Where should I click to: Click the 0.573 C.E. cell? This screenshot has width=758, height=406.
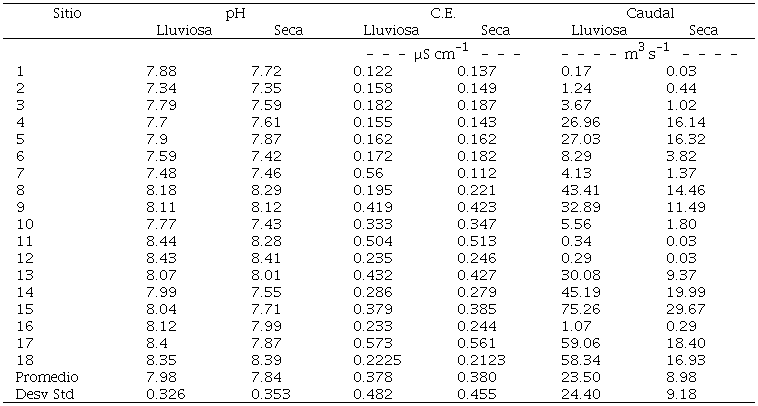[372, 342]
